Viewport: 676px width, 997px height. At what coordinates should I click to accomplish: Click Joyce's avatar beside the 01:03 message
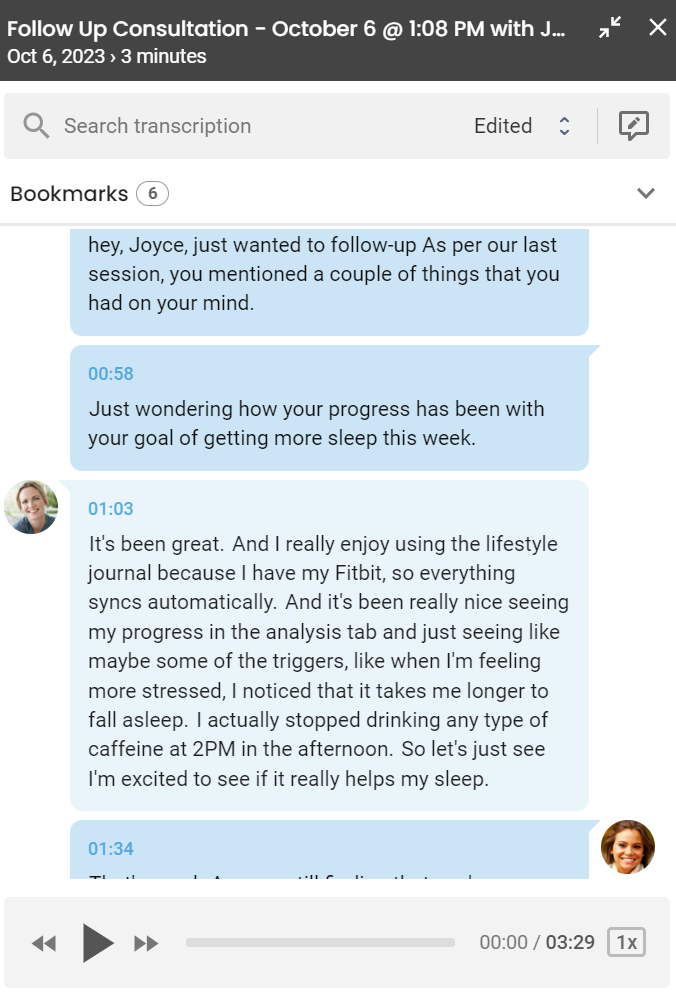click(31, 507)
